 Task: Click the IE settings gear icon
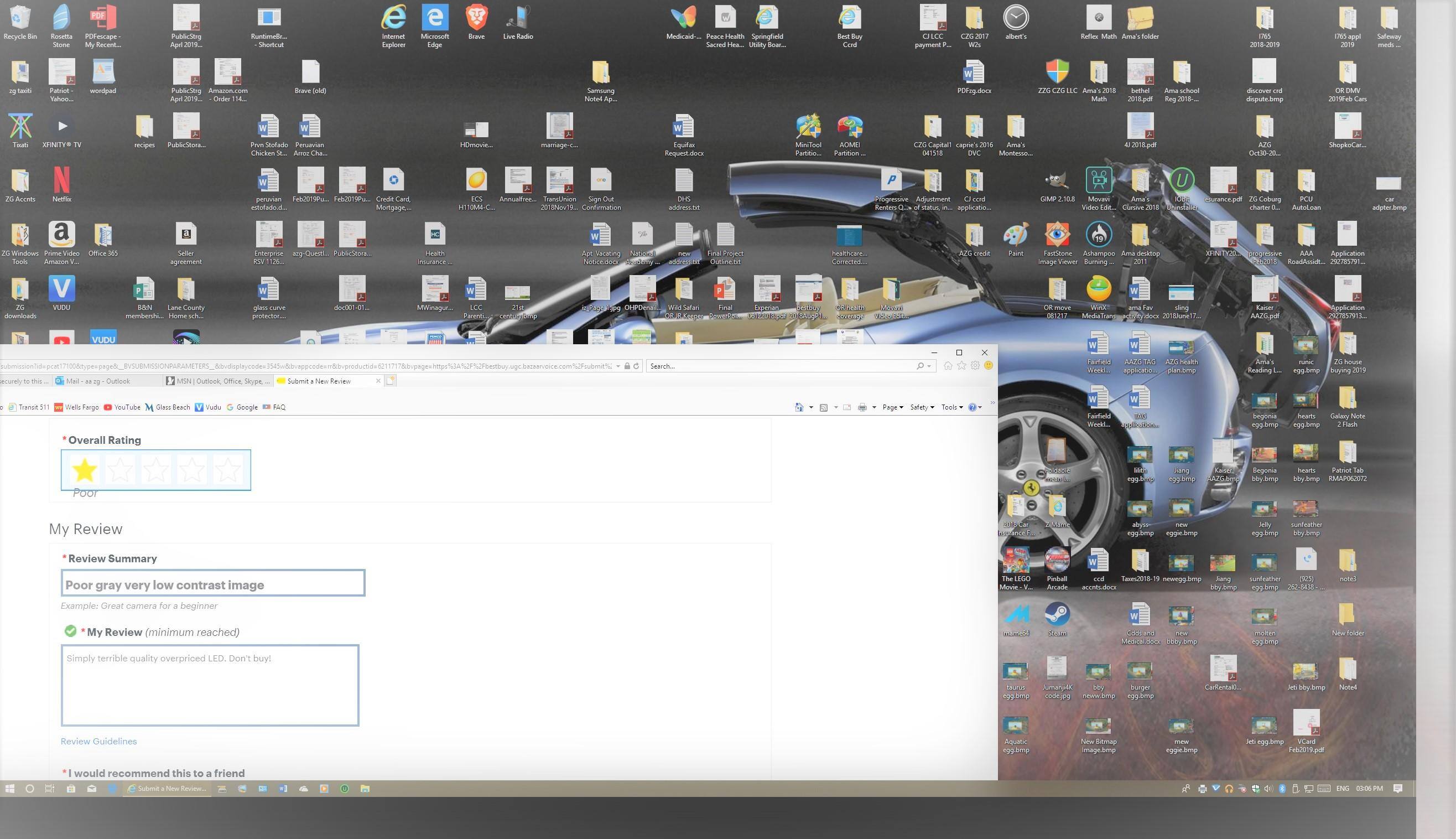(x=975, y=366)
